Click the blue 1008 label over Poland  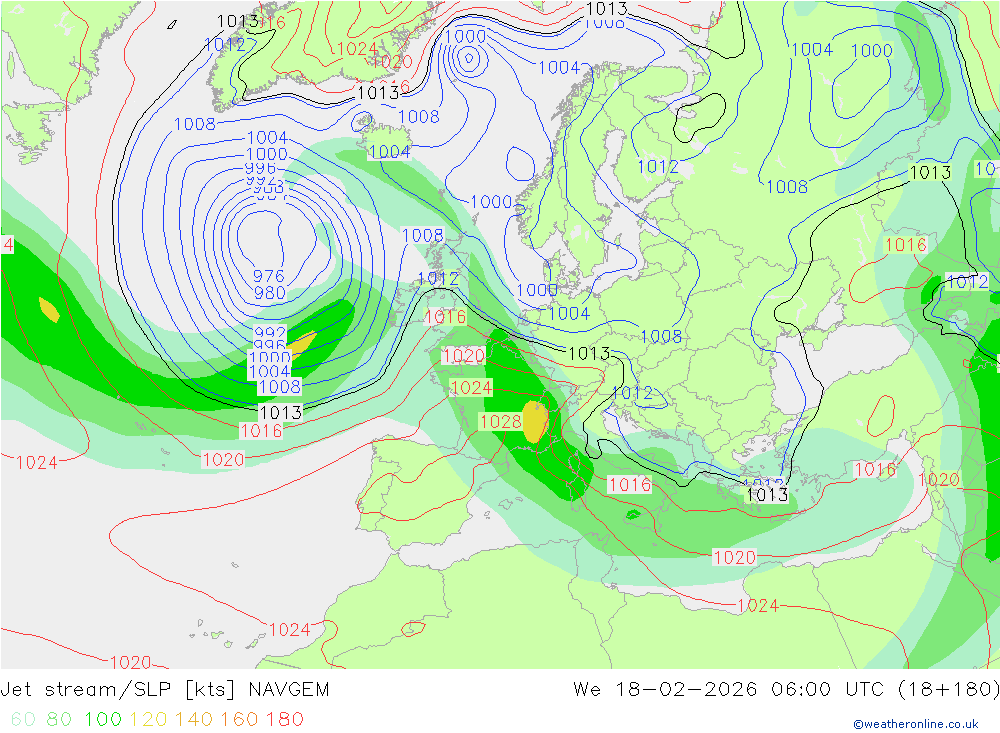pyautogui.click(x=661, y=336)
